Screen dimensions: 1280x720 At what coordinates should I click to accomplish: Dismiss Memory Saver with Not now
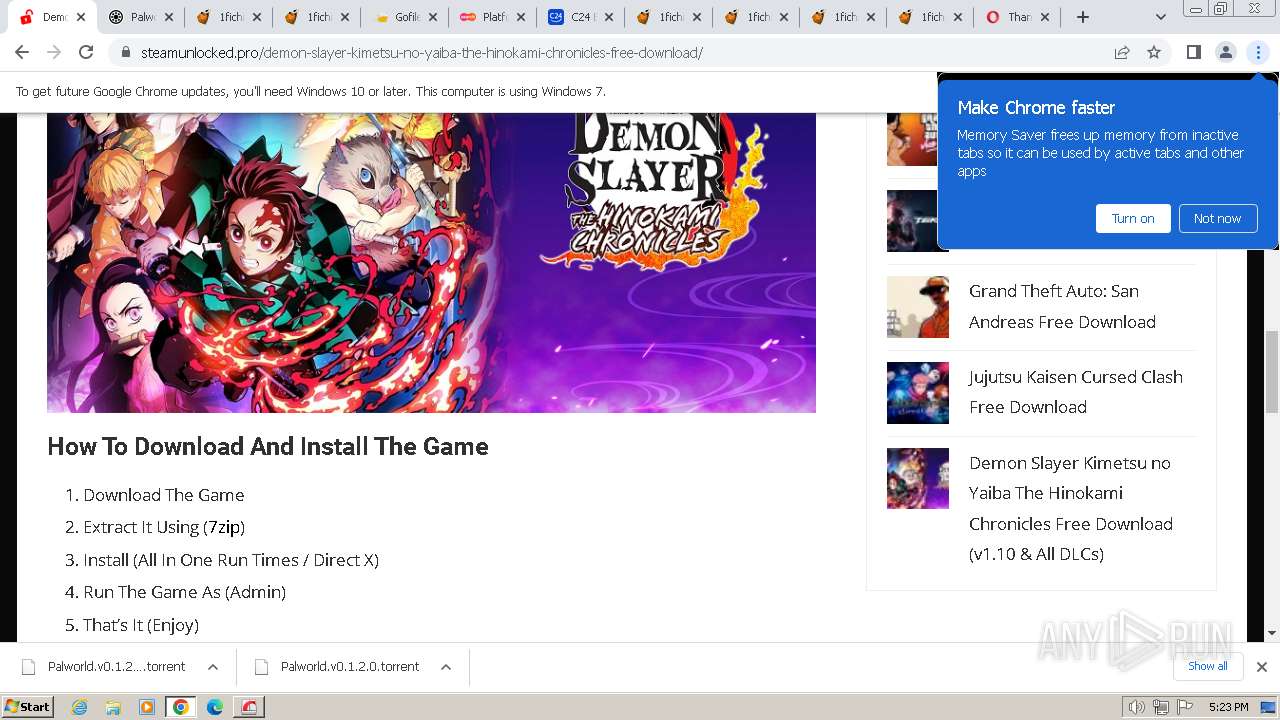coord(1217,218)
